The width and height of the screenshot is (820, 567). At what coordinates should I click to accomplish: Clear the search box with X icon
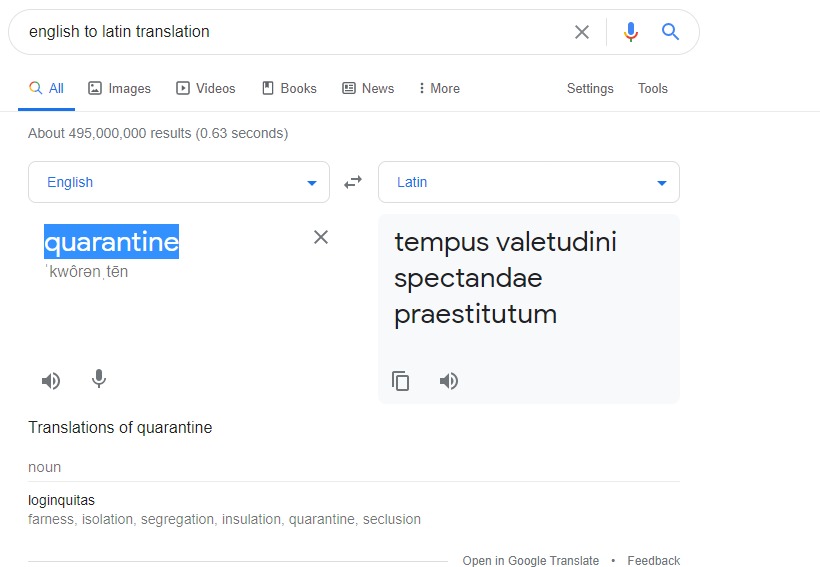point(582,32)
